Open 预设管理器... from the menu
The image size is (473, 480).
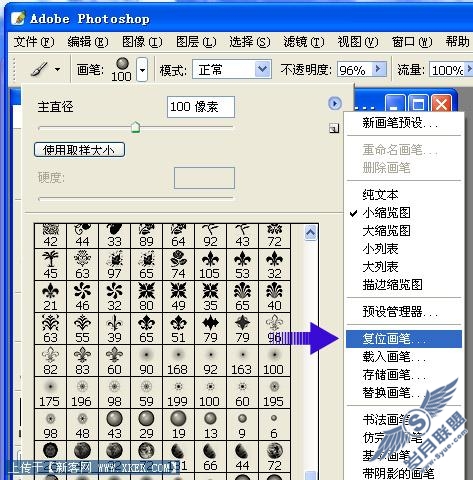pos(404,312)
